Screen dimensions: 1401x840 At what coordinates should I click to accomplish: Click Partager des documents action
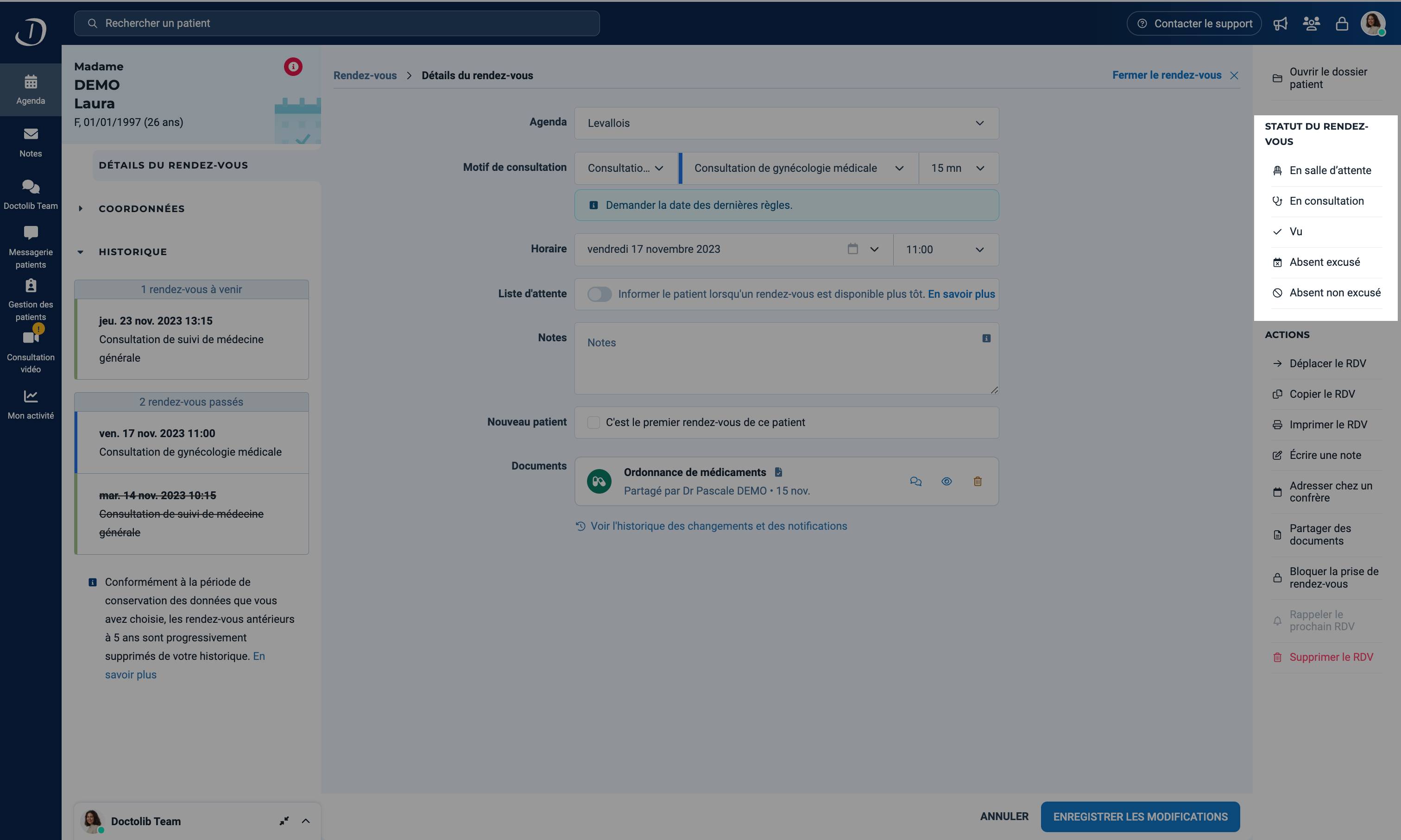[1327, 534]
